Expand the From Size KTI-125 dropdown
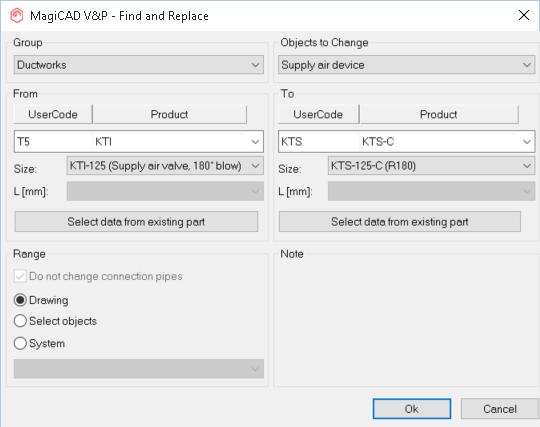540x427 pixels. pos(165,166)
